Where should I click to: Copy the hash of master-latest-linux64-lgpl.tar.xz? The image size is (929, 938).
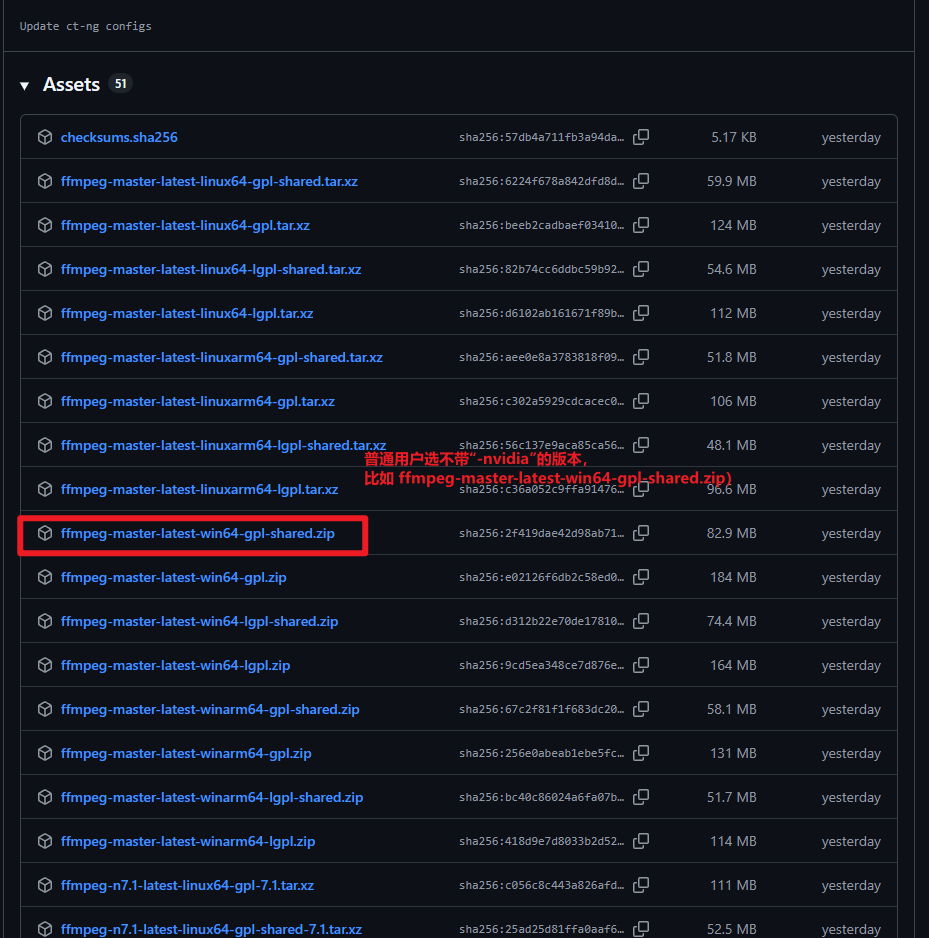pos(641,313)
